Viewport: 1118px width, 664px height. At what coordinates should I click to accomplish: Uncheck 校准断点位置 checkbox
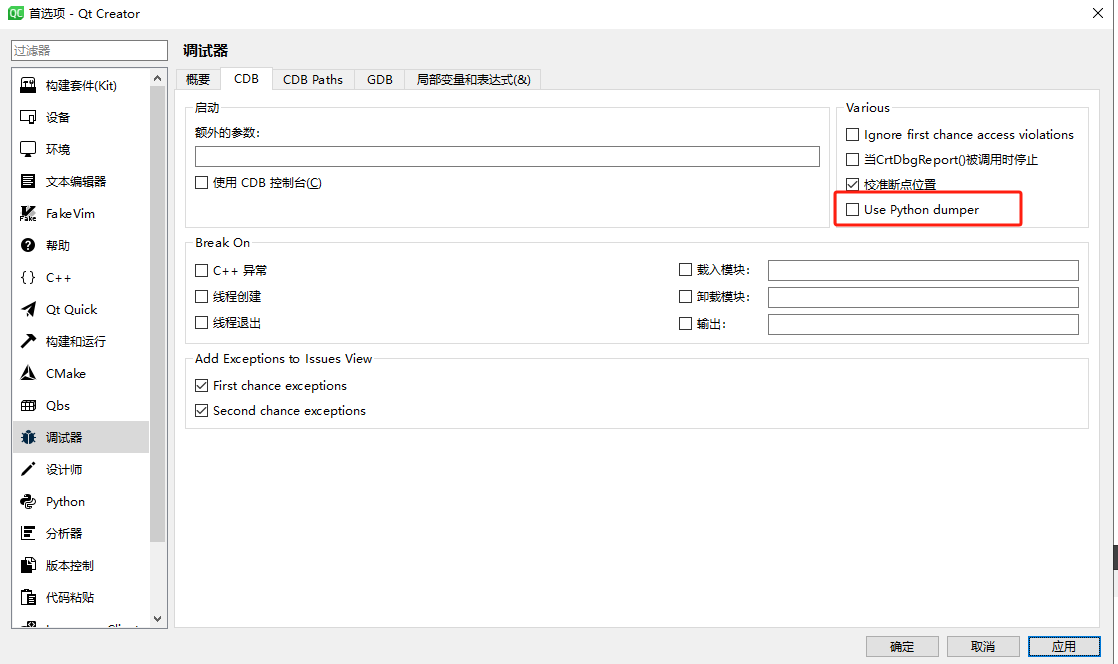click(852, 184)
